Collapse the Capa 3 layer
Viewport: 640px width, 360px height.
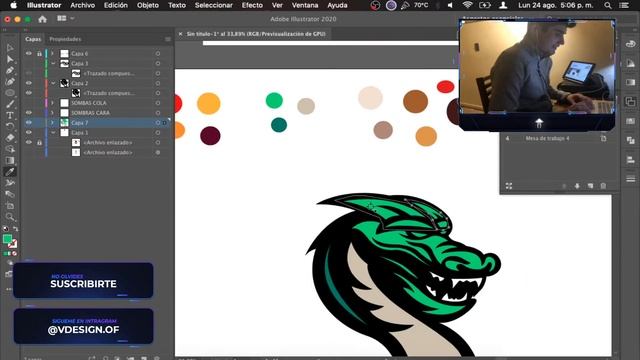tap(53, 63)
